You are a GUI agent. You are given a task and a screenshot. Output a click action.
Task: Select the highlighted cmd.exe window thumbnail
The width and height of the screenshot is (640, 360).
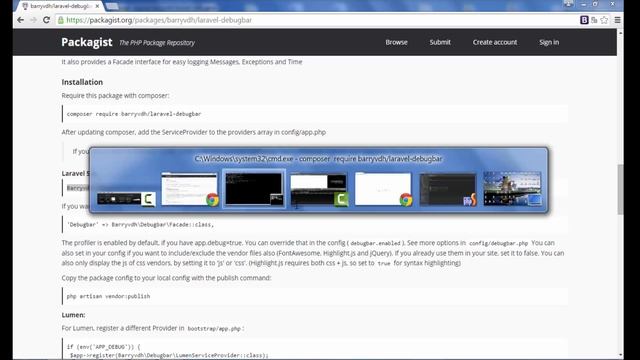pos(254,189)
